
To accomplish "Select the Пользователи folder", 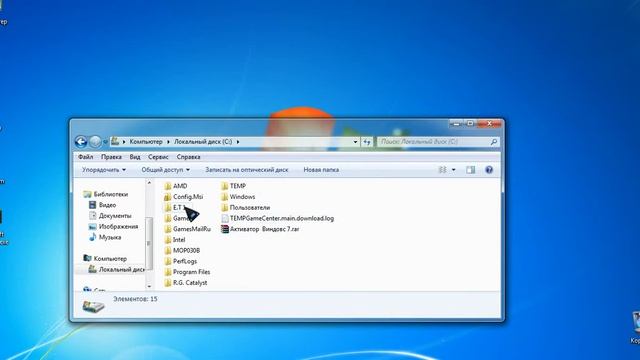I will point(246,207).
